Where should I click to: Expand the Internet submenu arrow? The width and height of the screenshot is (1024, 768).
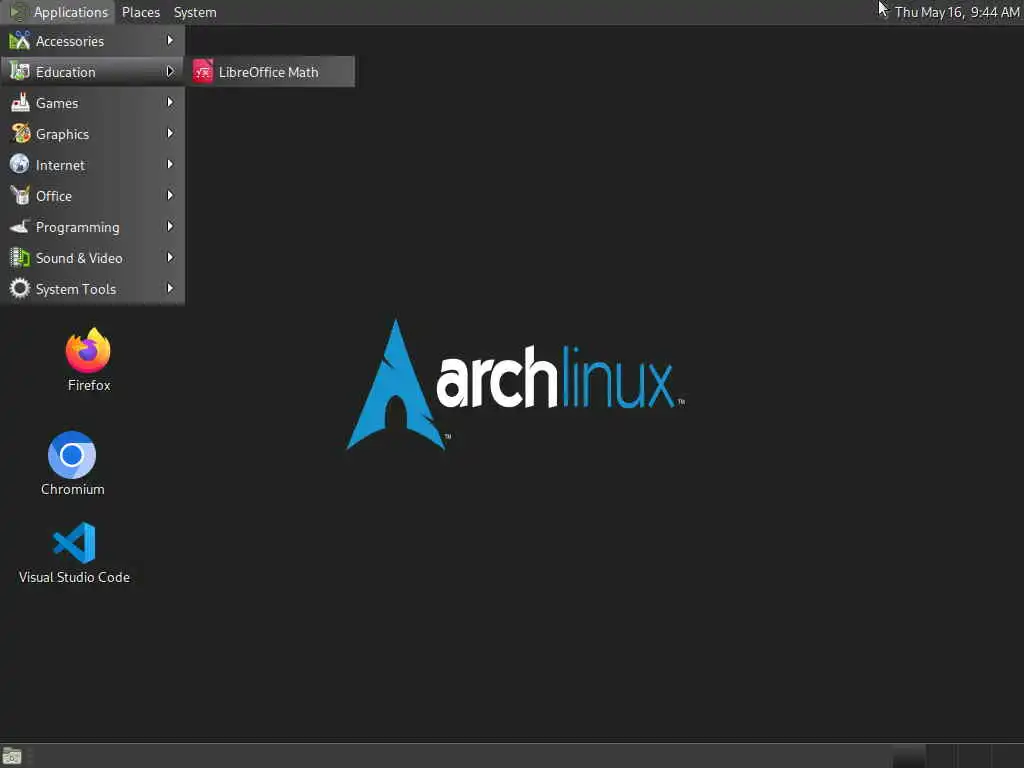tap(170, 165)
